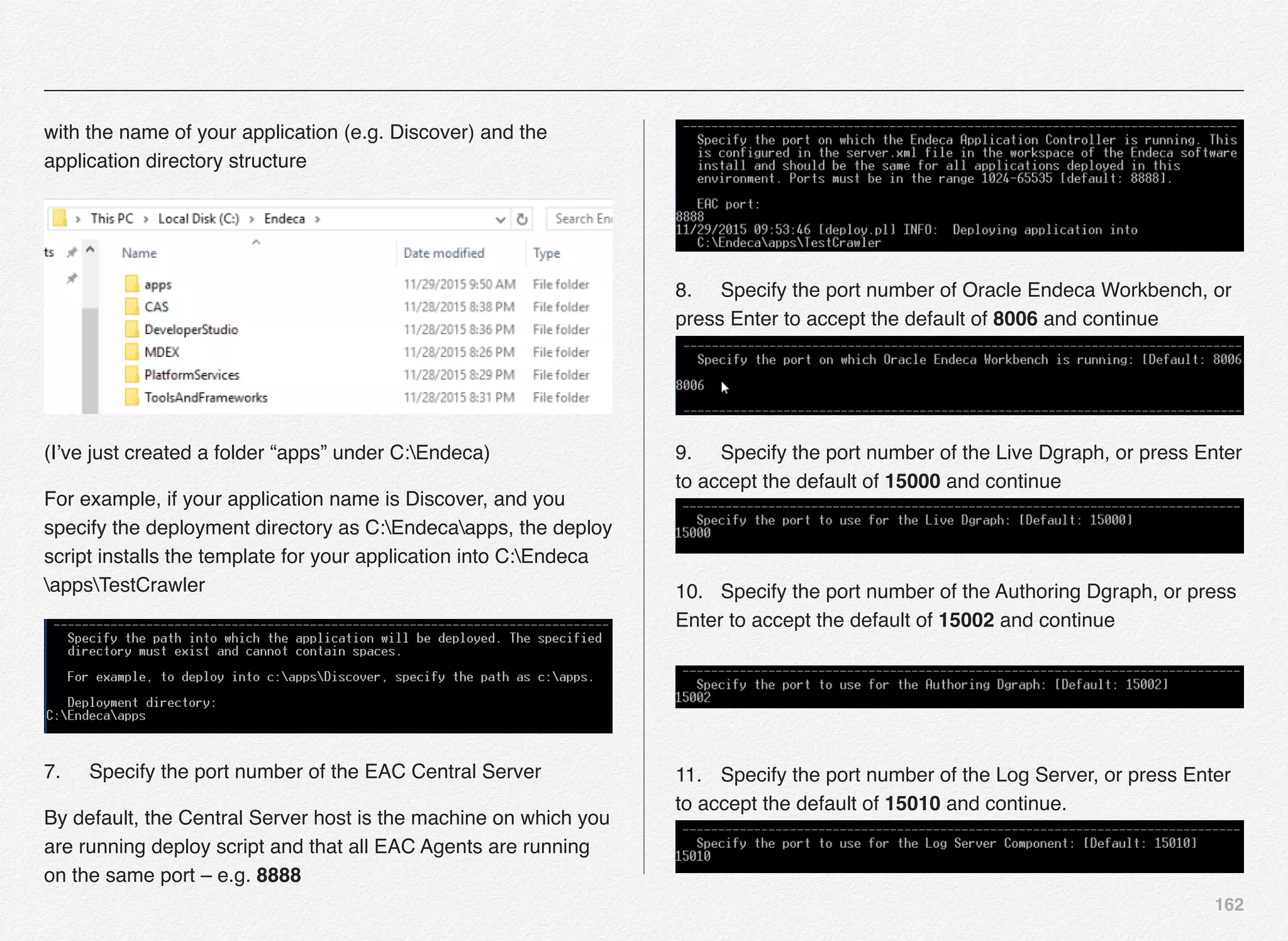This screenshot has height=941, width=1288.
Task: Click the date 11/29/2015 9:50 AM
Action: (x=459, y=284)
